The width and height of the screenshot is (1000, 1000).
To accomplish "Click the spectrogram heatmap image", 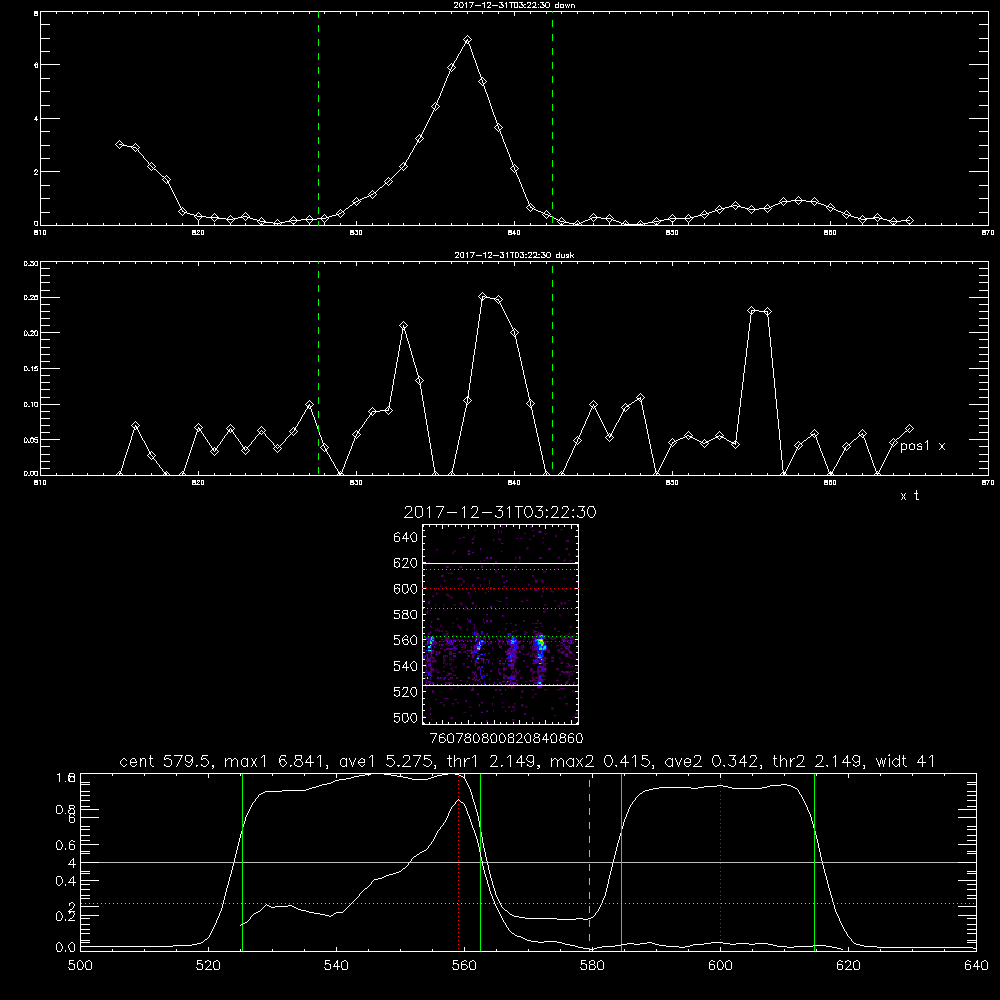I will [501, 624].
